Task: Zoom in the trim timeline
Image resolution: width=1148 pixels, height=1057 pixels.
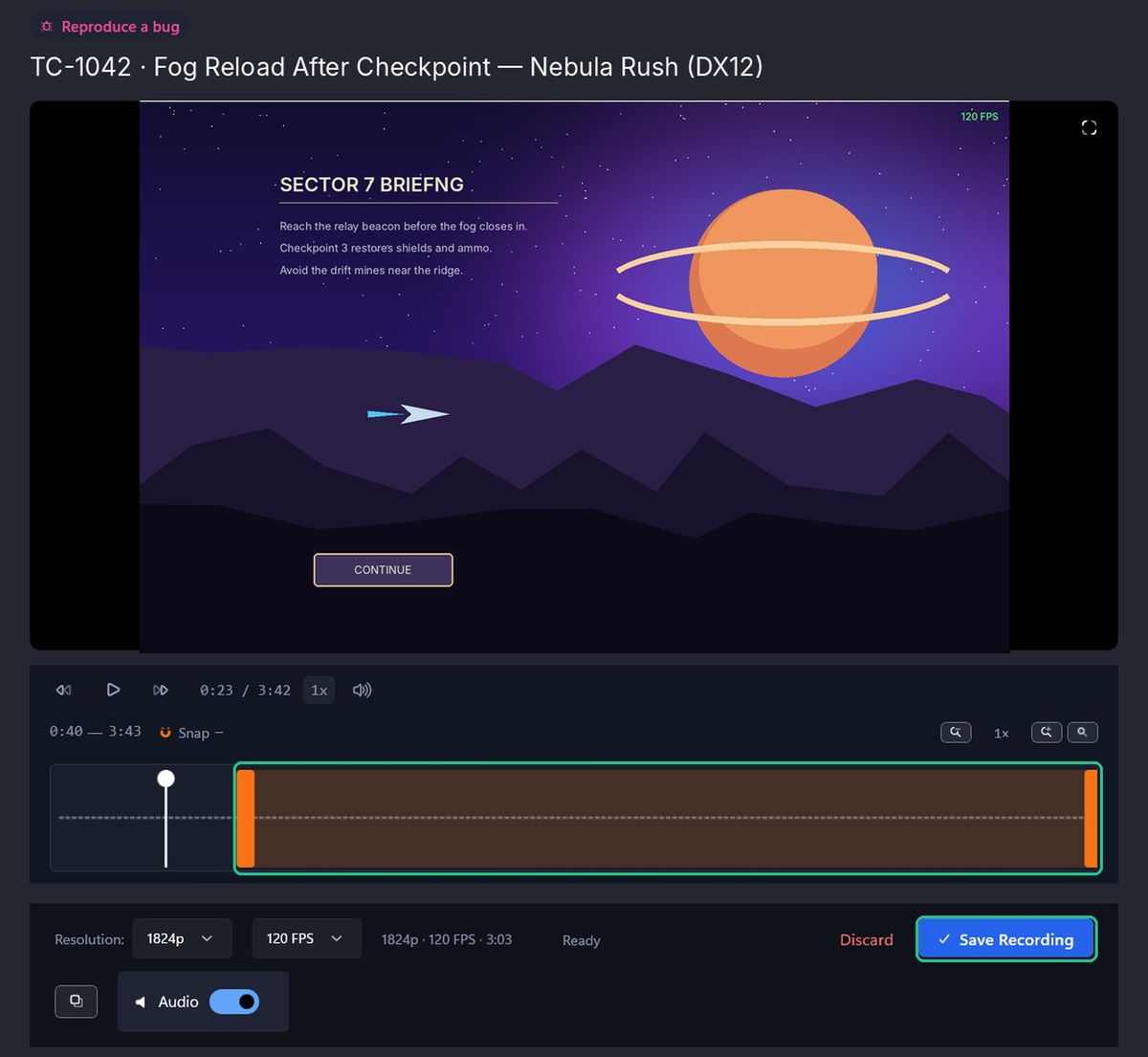Action: point(1047,733)
